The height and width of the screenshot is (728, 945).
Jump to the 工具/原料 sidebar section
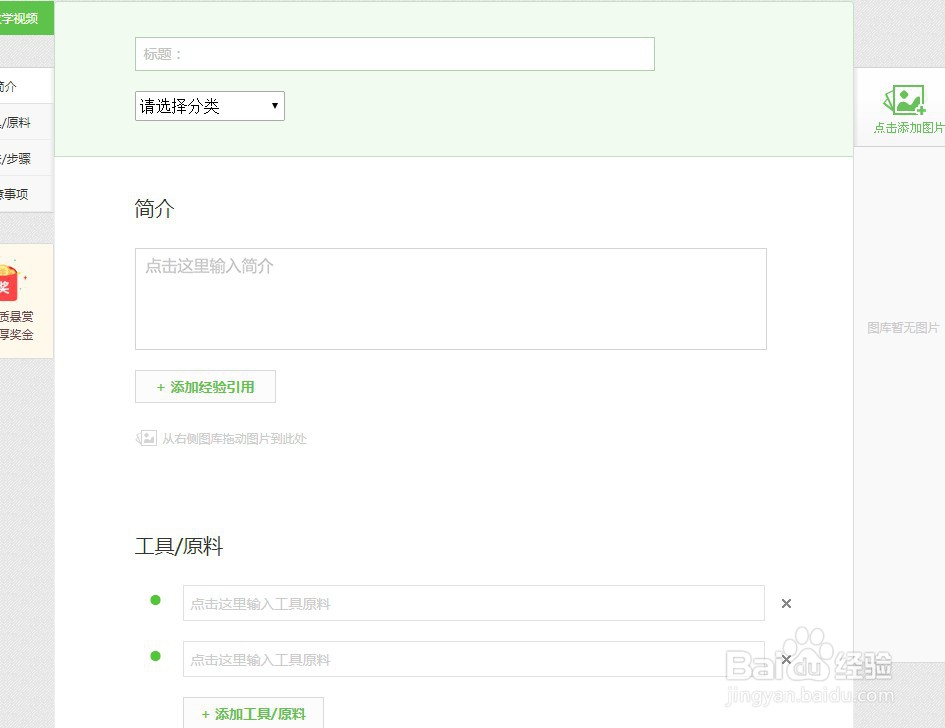click(15, 121)
